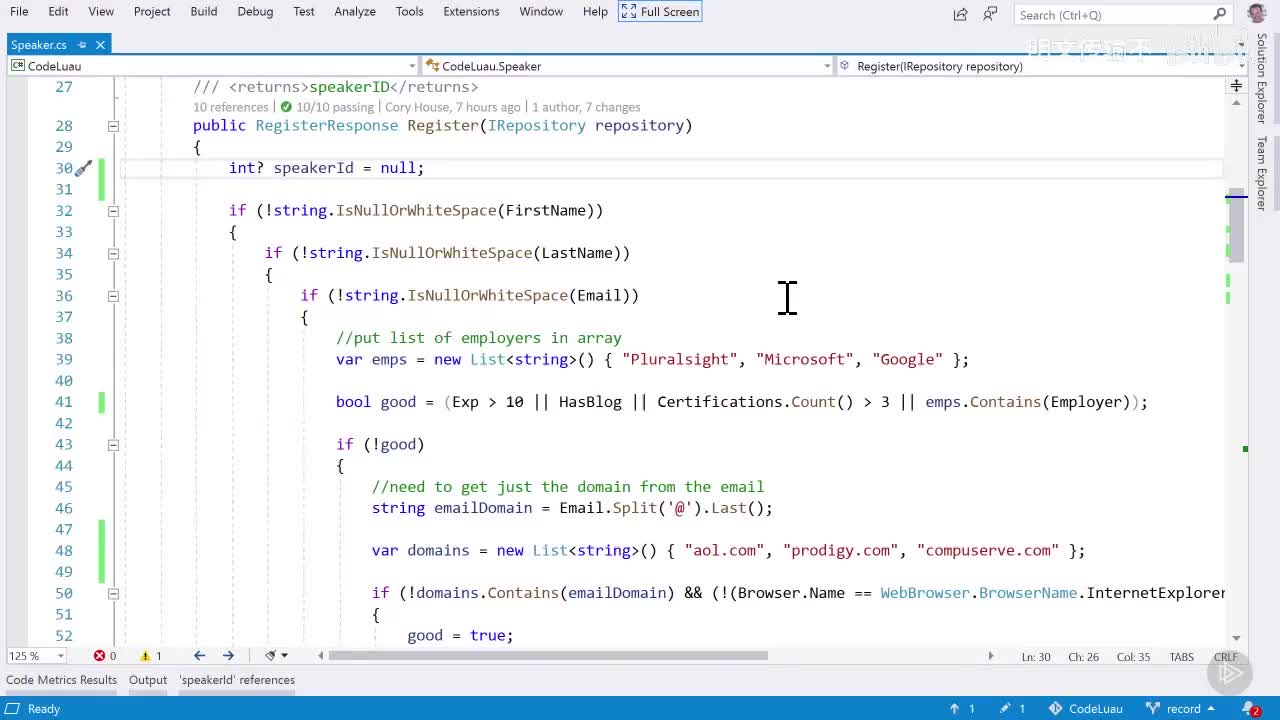Image resolution: width=1280 pixels, height=720 pixels.
Task: Click the 1 author, 7 changes CodeLens link
Action: [x=586, y=107]
